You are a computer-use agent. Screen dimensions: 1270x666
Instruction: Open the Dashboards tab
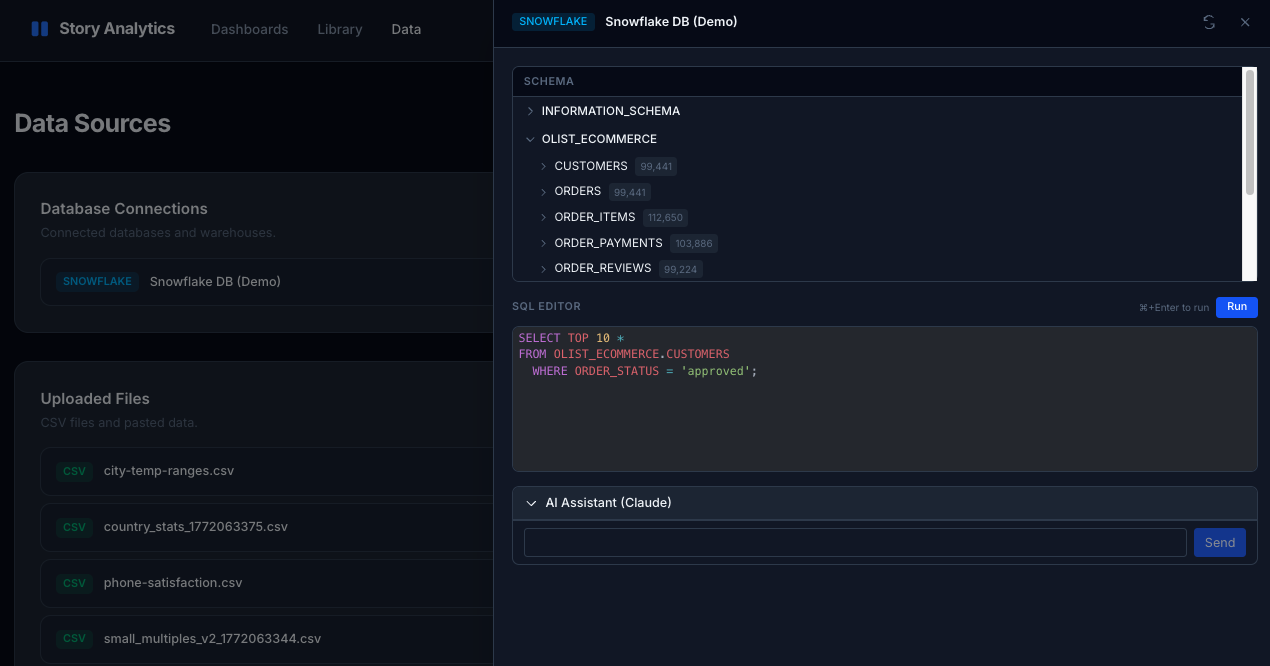[x=249, y=29]
